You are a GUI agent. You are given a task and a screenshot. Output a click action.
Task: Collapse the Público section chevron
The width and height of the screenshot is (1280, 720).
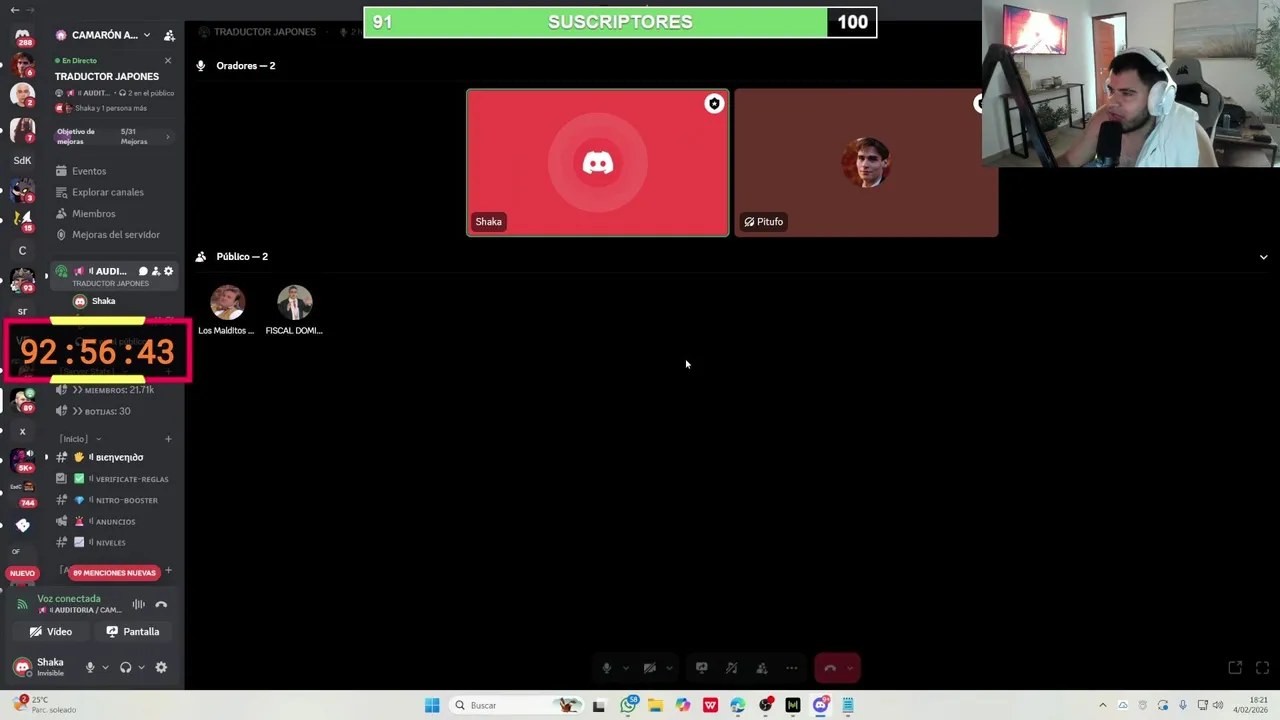(x=1263, y=257)
